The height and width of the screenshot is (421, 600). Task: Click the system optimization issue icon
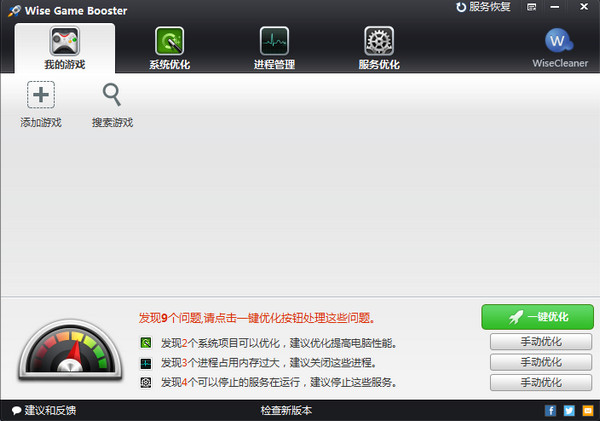point(147,343)
